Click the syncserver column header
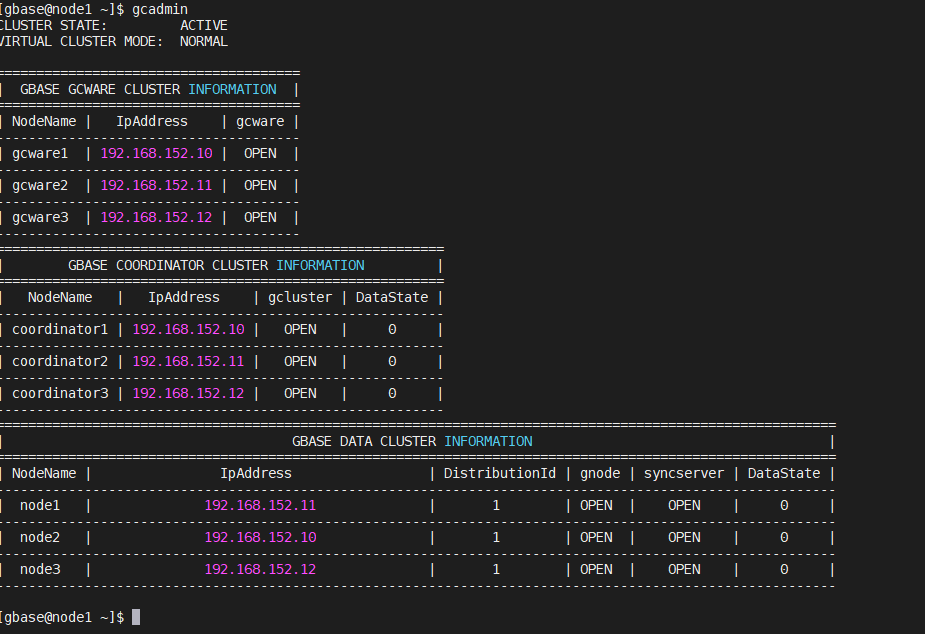Viewport: 925px width, 634px height. coord(684,474)
